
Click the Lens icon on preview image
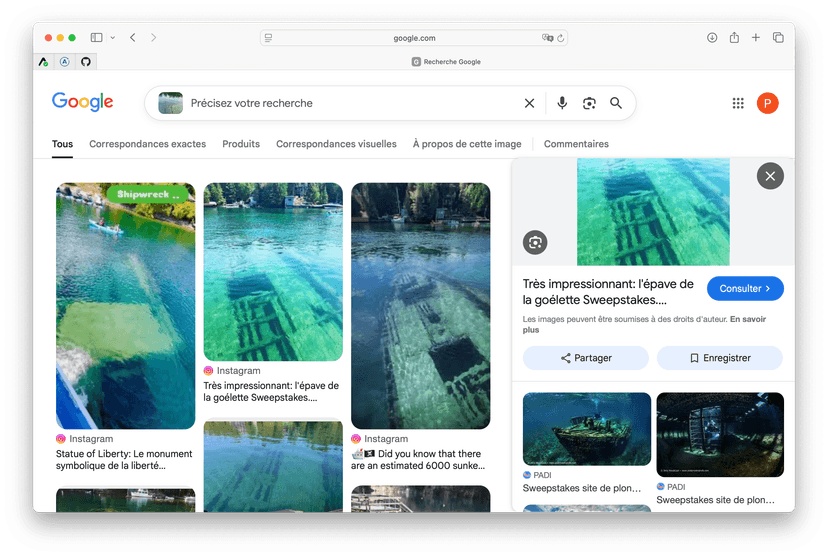coord(535,242)
